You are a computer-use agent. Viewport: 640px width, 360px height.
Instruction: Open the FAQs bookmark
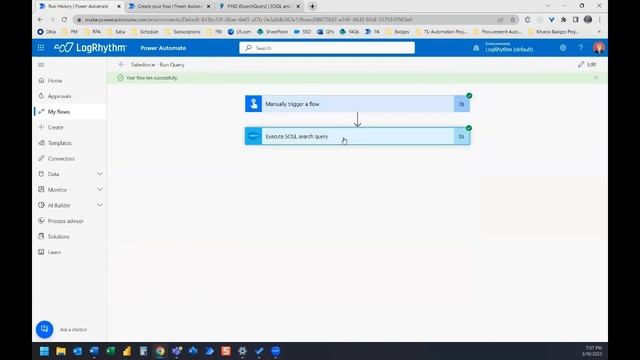[x=349, y=31]
